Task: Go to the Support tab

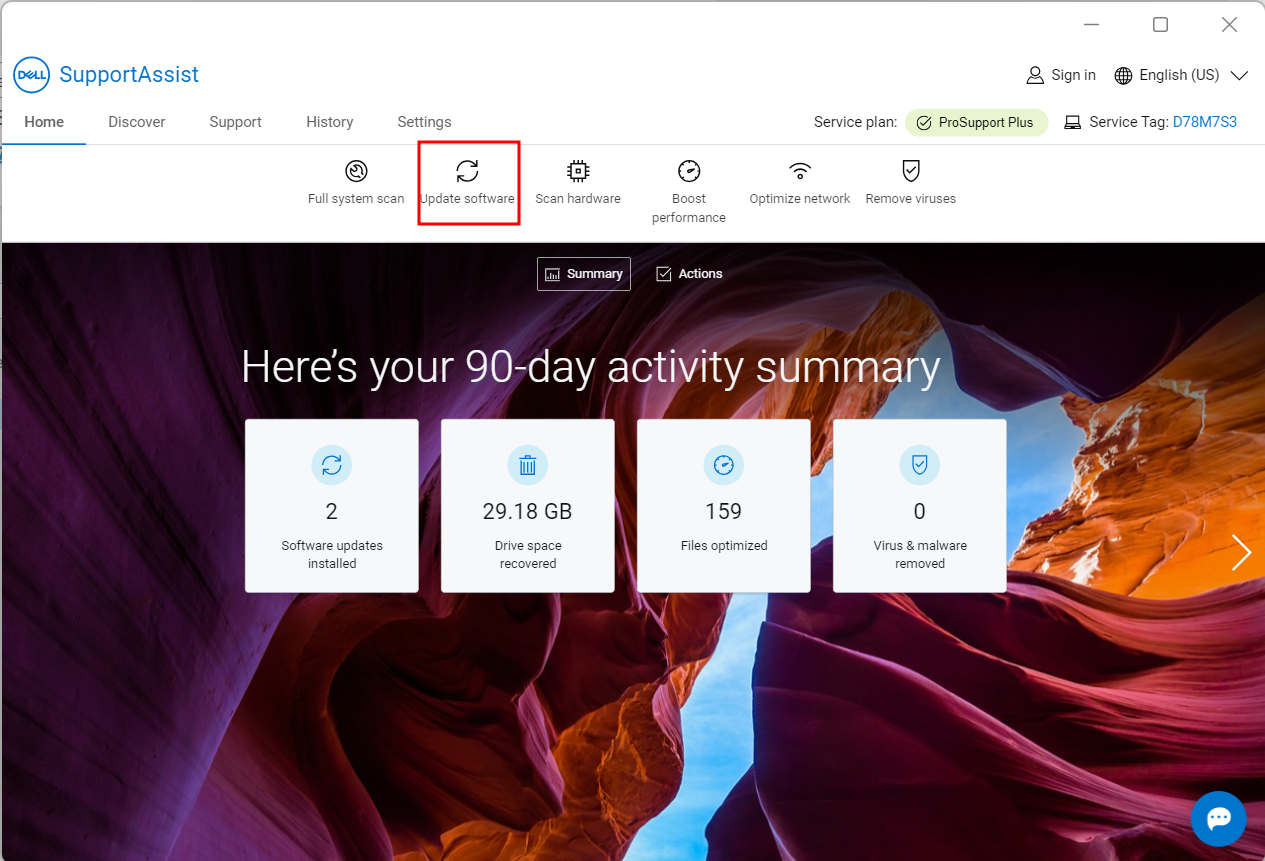Action: tap(235, 122)
